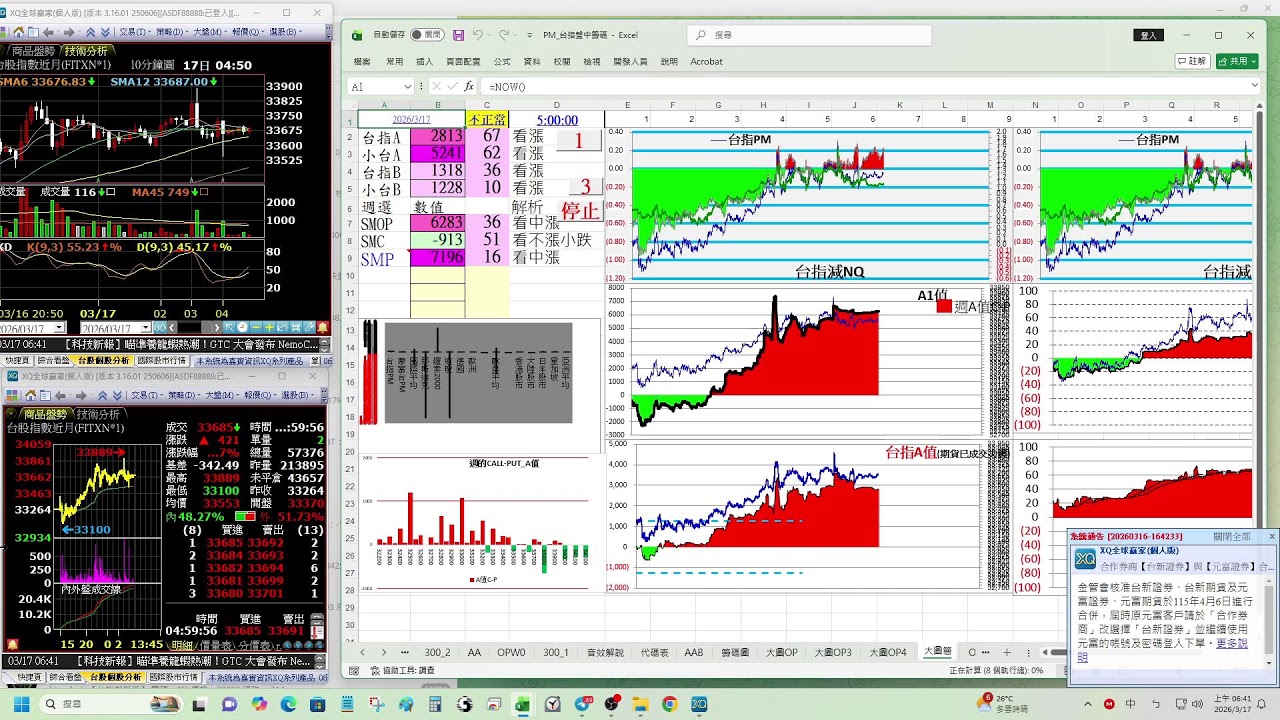Click the Excel search magnifier icon

point(702,35)
